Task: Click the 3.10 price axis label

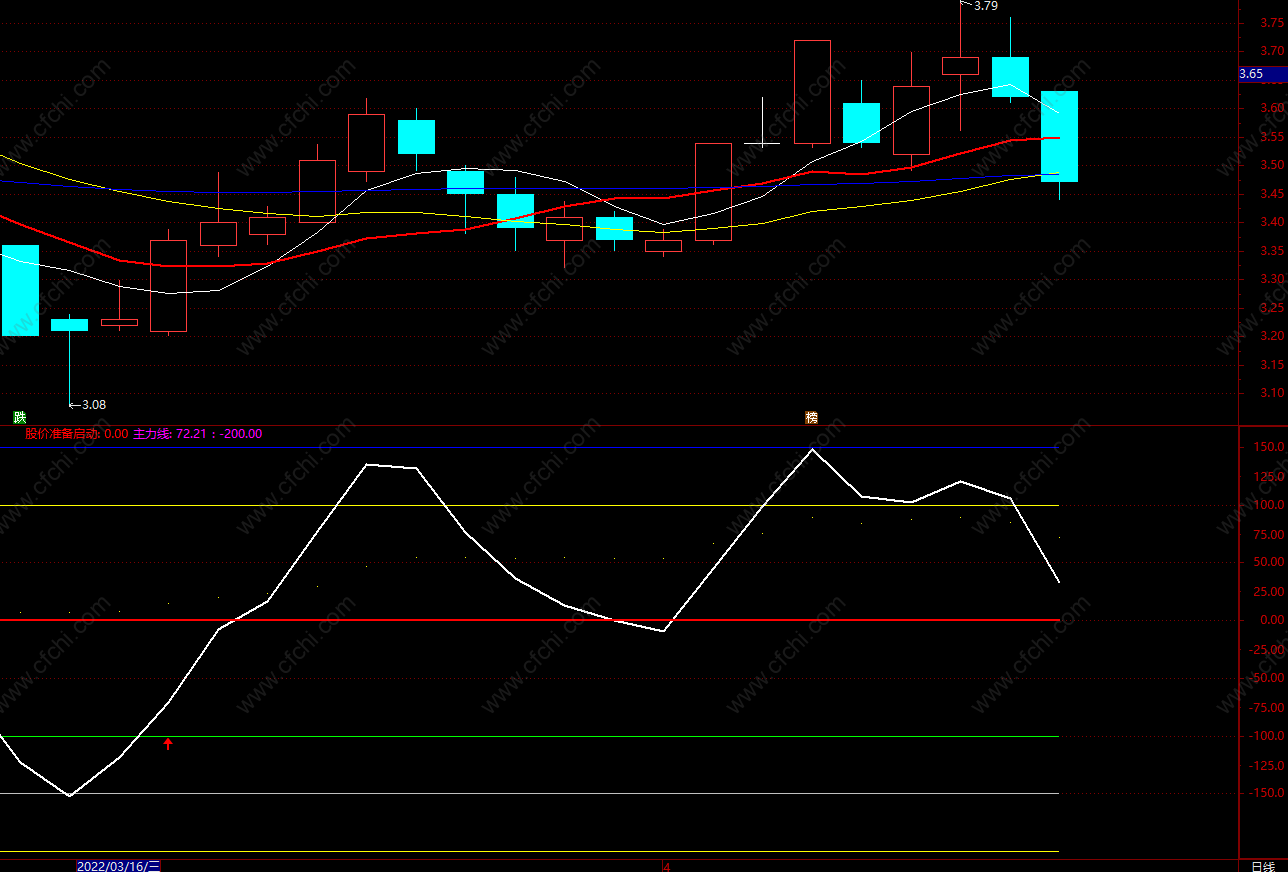Action: tap(1273, 393)
